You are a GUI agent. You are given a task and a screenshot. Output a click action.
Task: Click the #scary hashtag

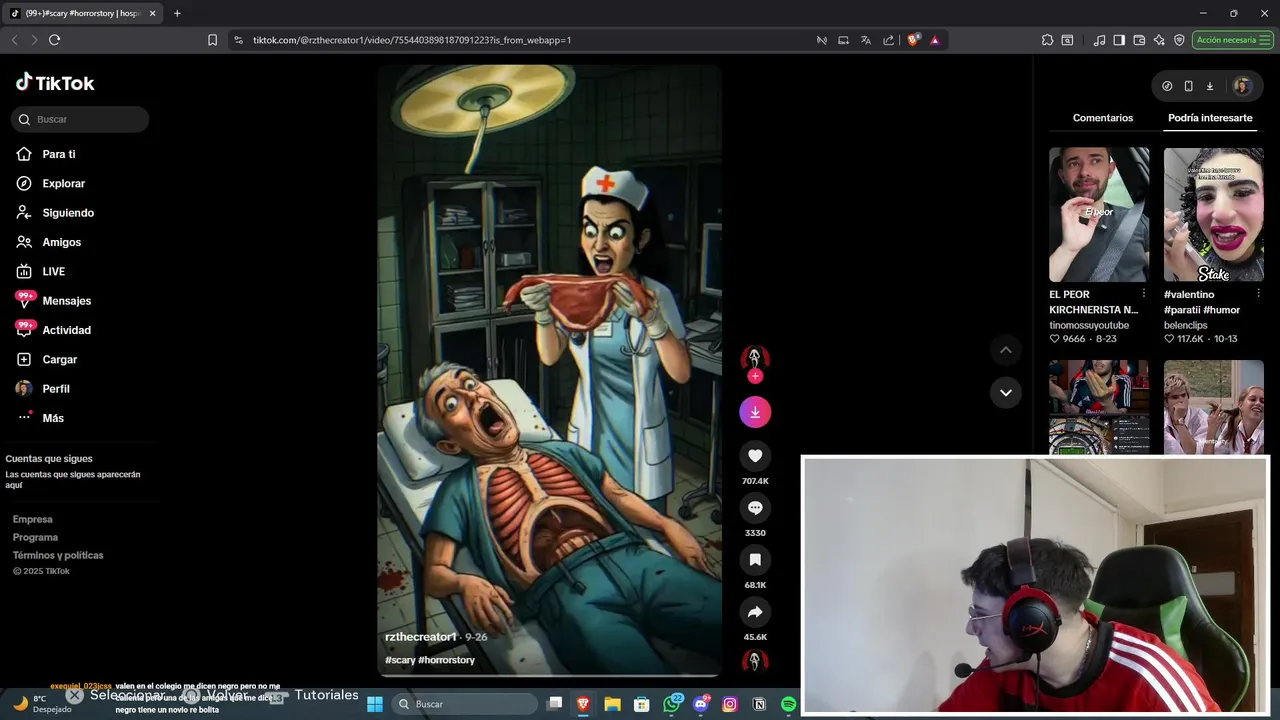[400, 660]
